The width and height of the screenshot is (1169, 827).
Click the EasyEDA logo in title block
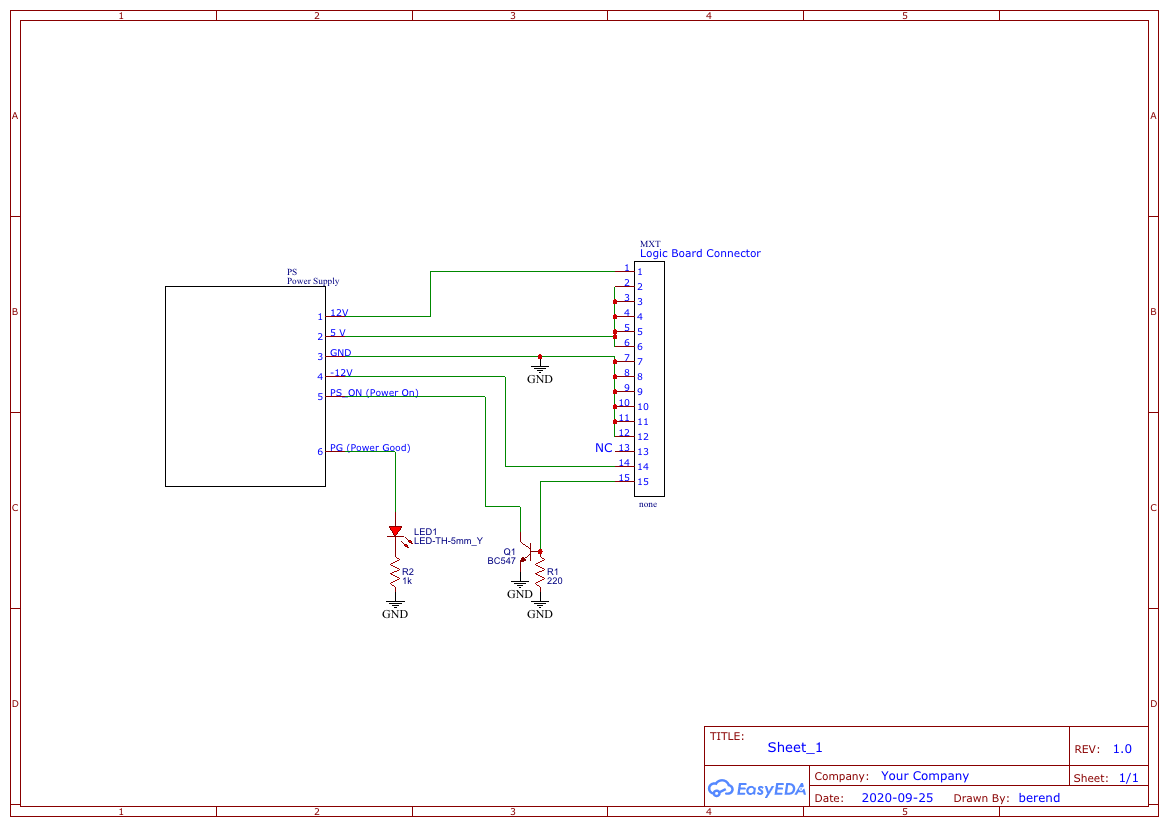757,788
